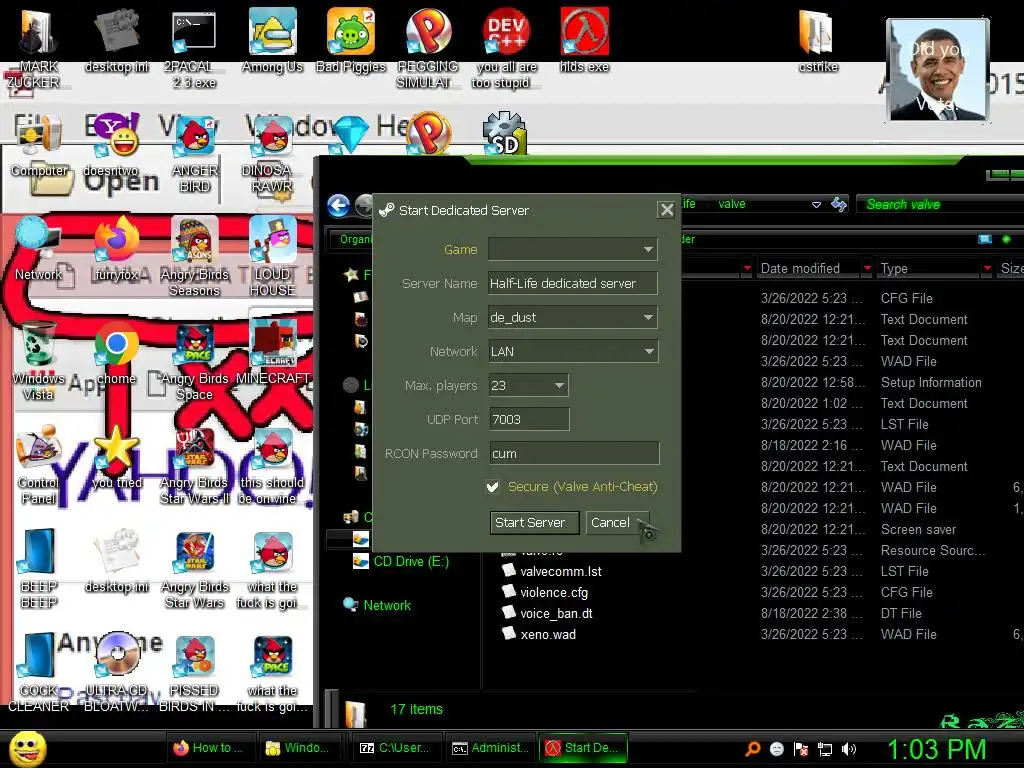The image size is (1024, 768).
Task: Click the Cancel button in dialog
Action: point(617,522)
